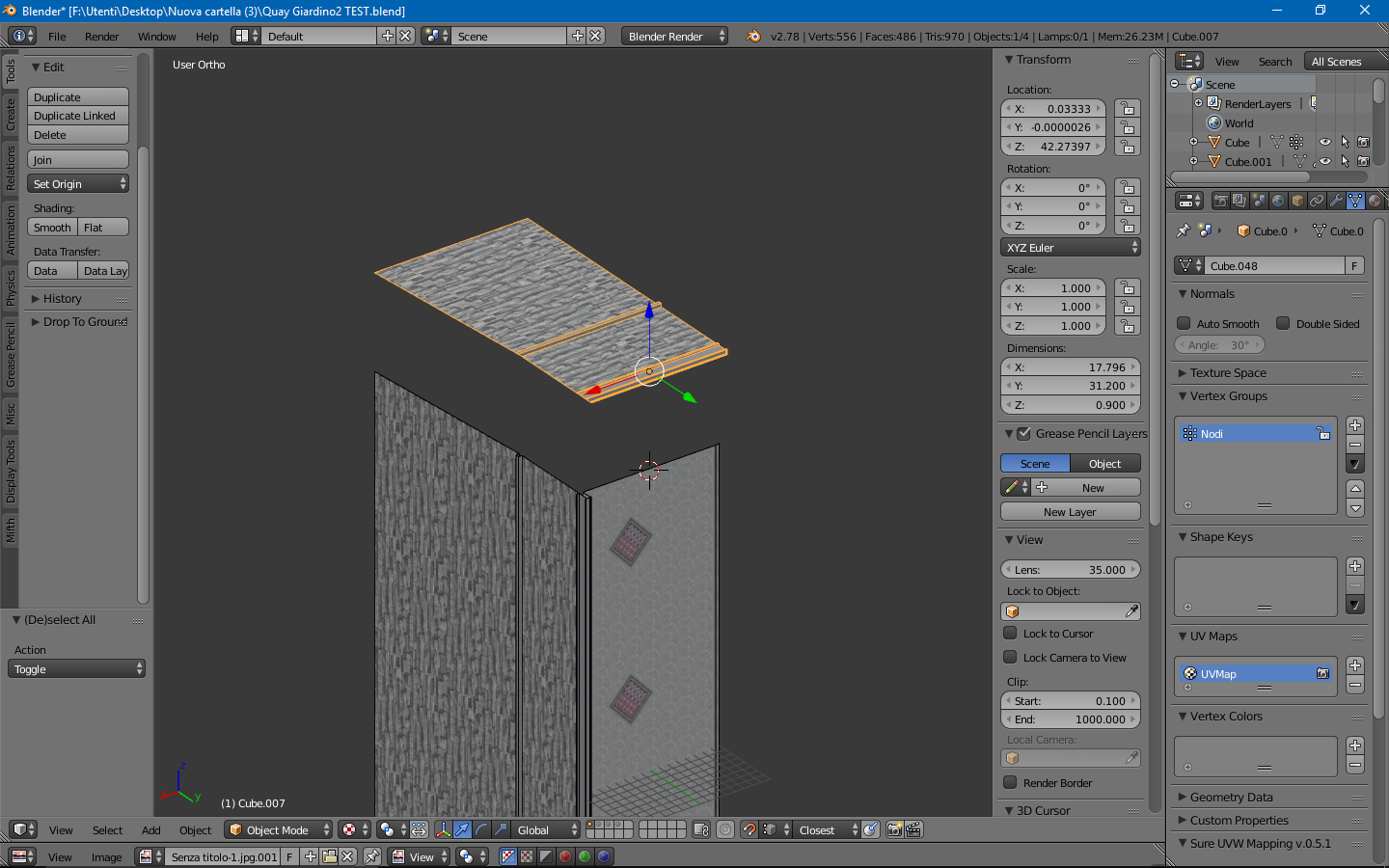Open the Object Mode selector dropdown
This screenshot has width=1389, height=868.
point(278,830)
